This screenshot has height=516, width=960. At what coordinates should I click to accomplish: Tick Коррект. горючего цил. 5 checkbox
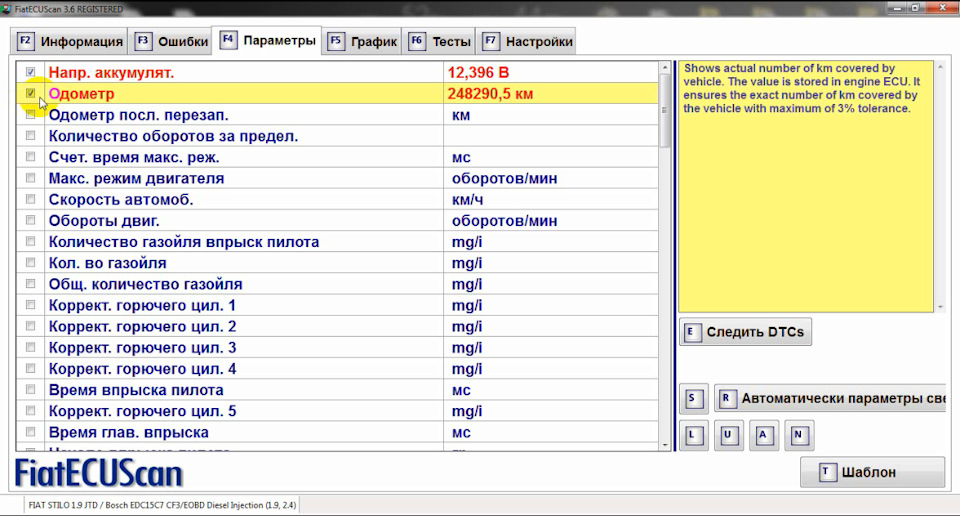(x=31, y=411)
